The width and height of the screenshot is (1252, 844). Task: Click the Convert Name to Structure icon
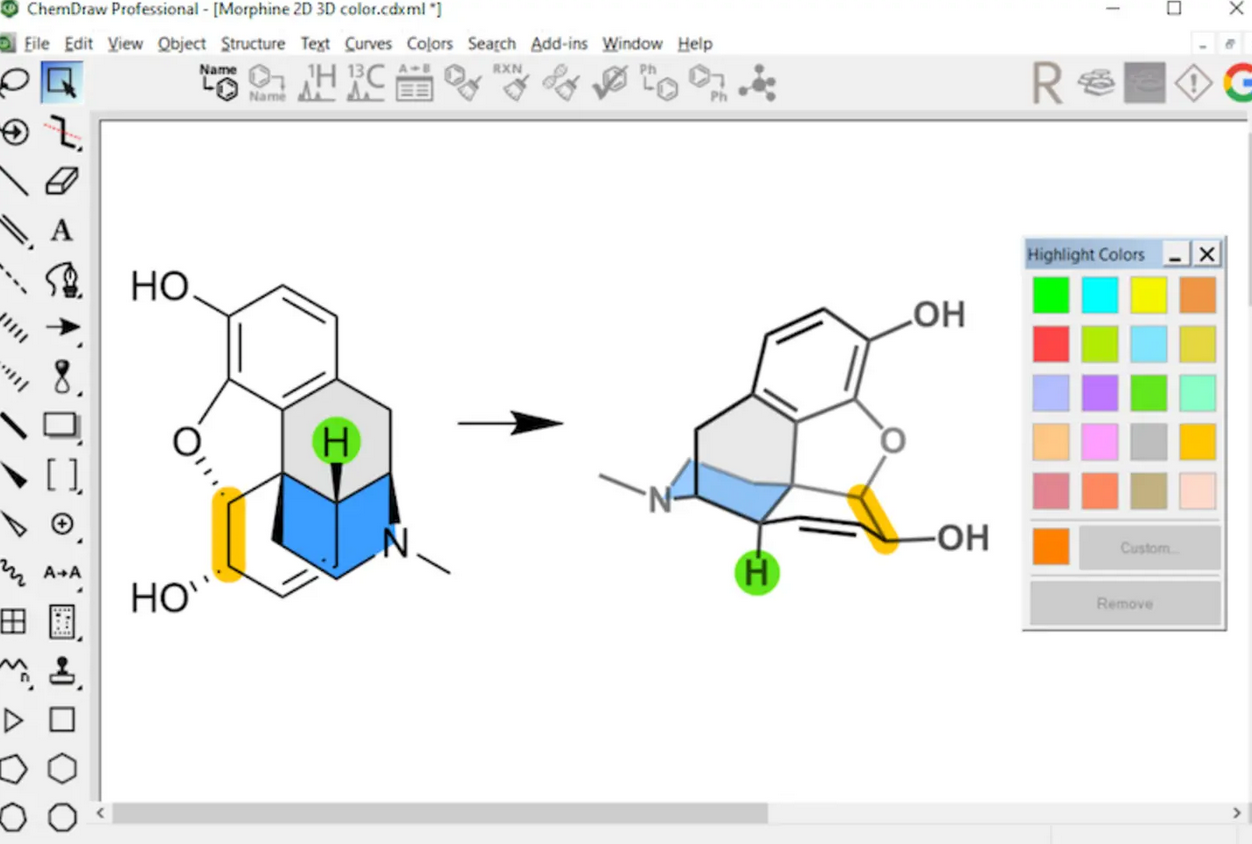click(219, 83)
